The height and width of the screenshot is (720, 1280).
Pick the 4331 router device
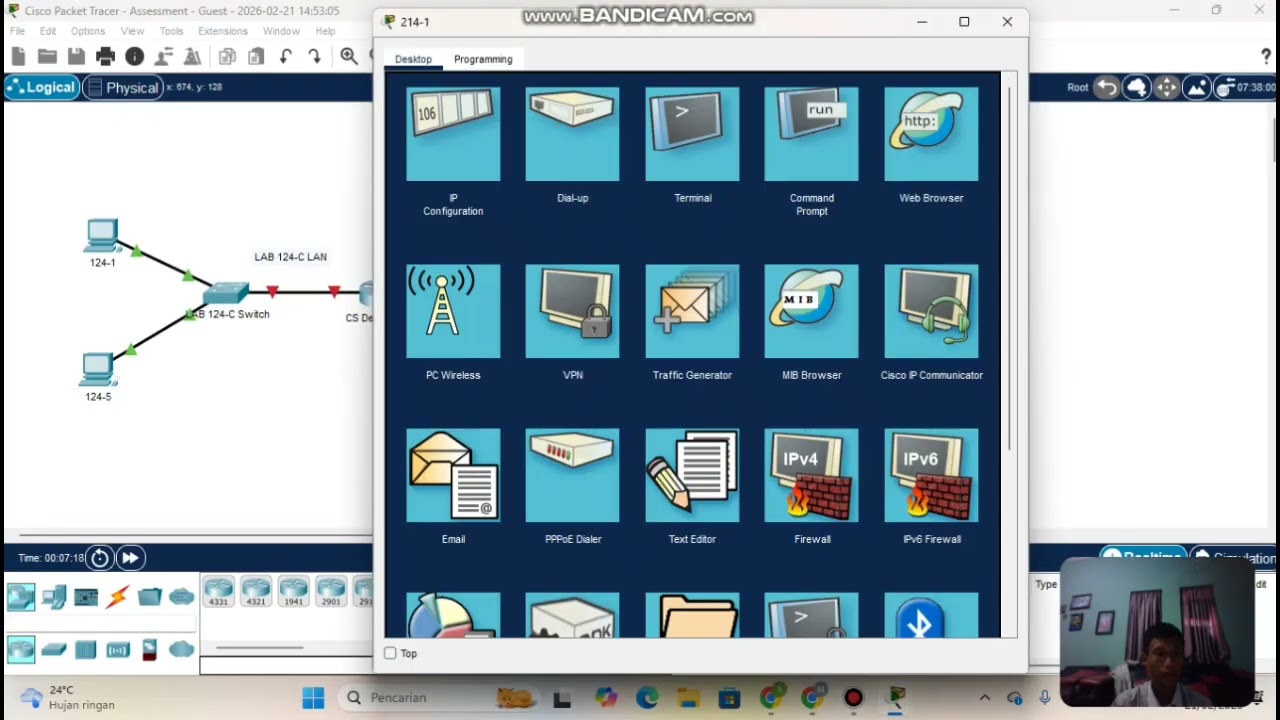point(218,591)
